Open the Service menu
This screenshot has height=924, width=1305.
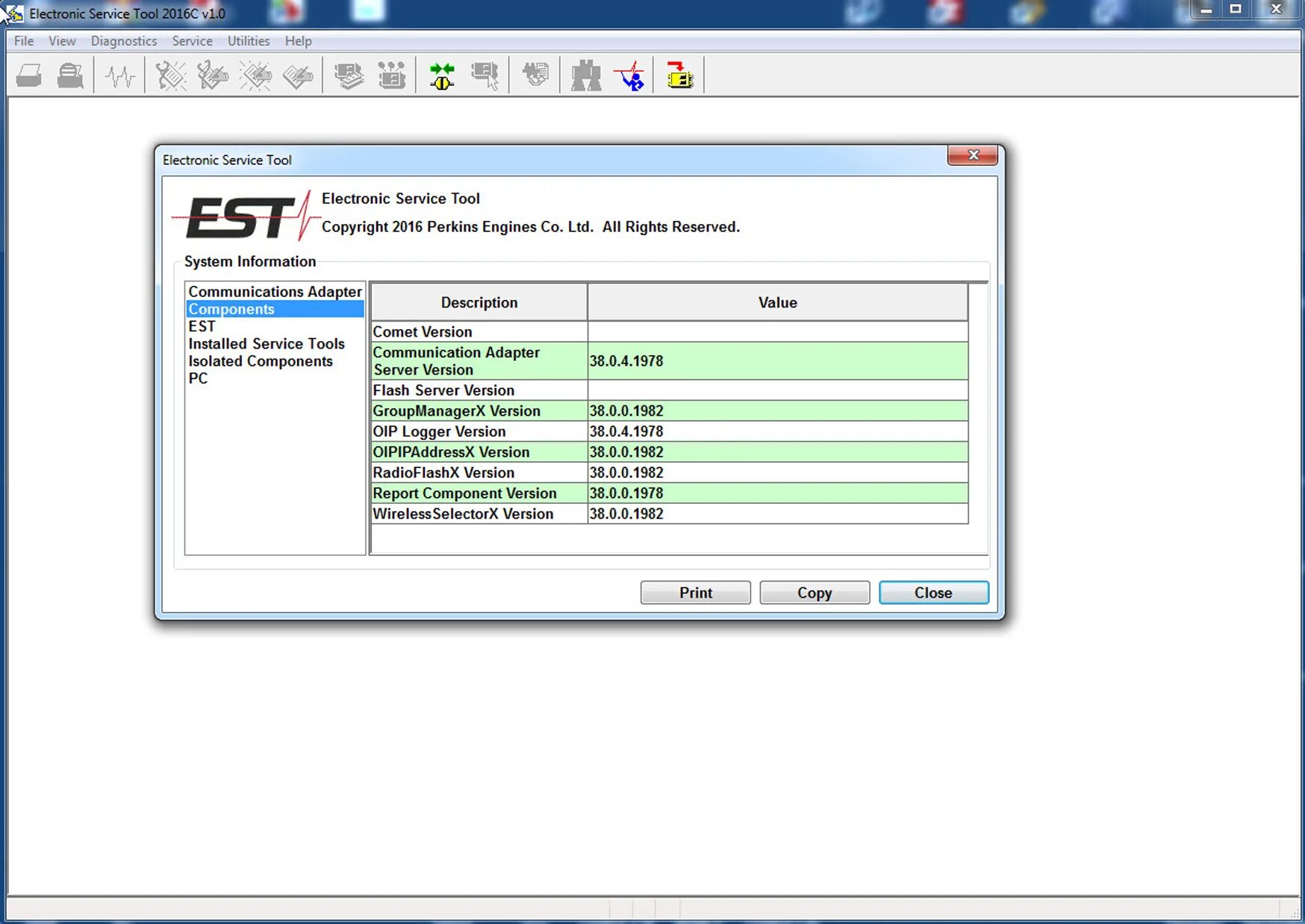pos(192,41)
